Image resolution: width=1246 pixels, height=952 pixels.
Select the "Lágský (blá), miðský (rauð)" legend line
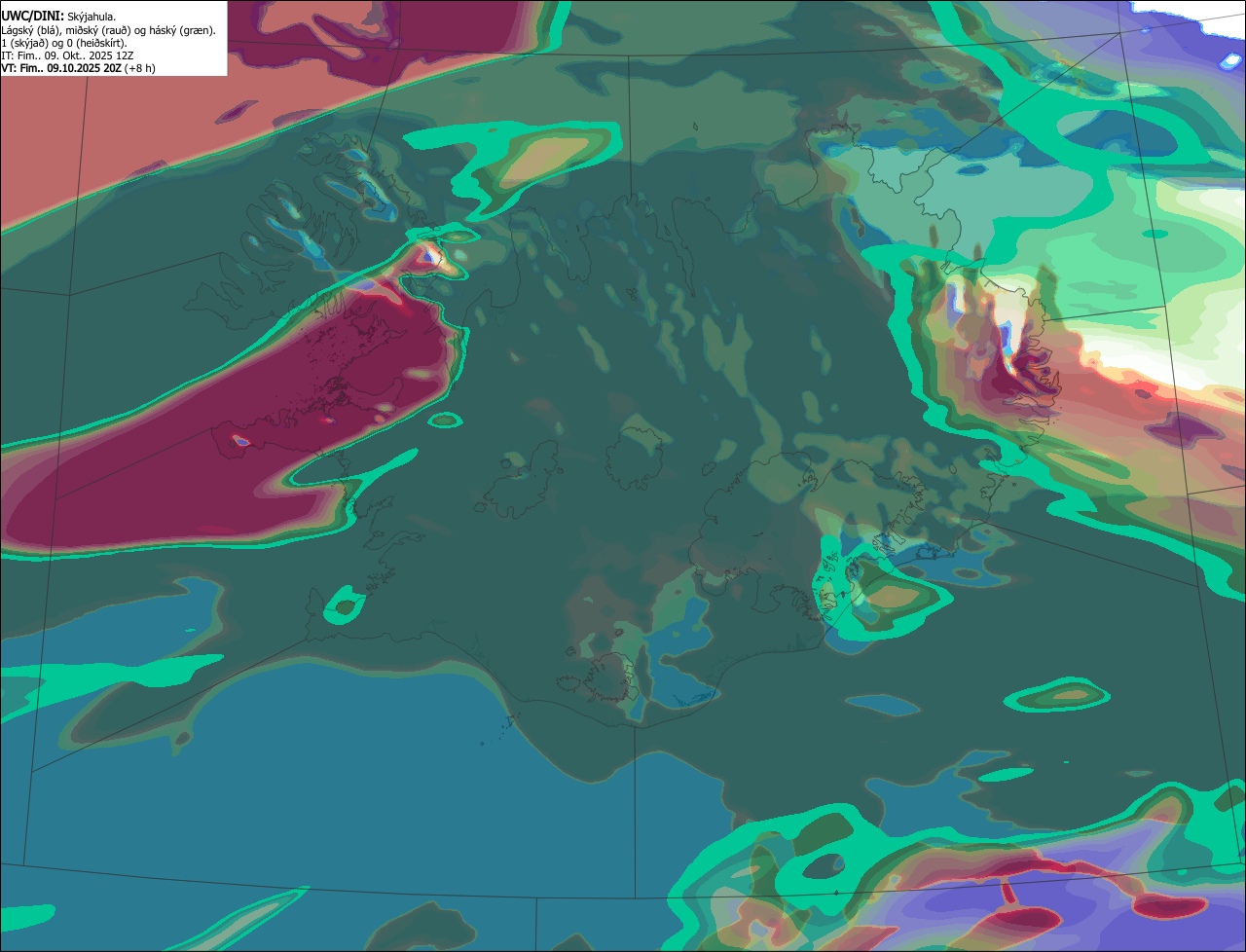click(109, 30)
